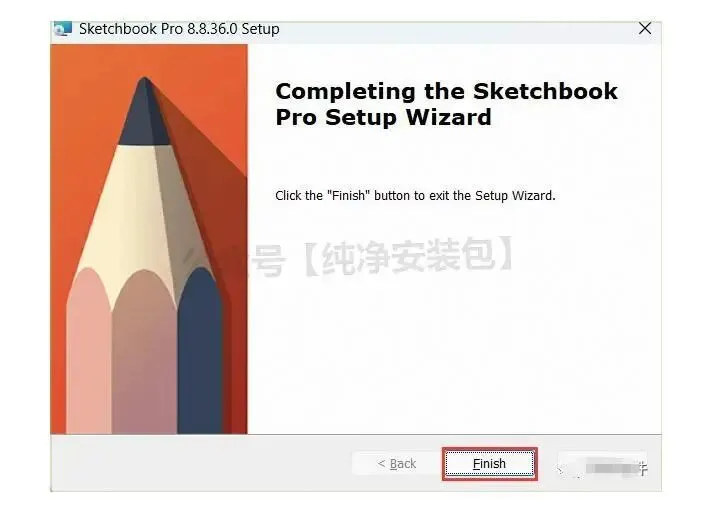Viewport: 713px width, 513px height.
Task: Click the blurred button right of Finish
Action: coord(602,465)
